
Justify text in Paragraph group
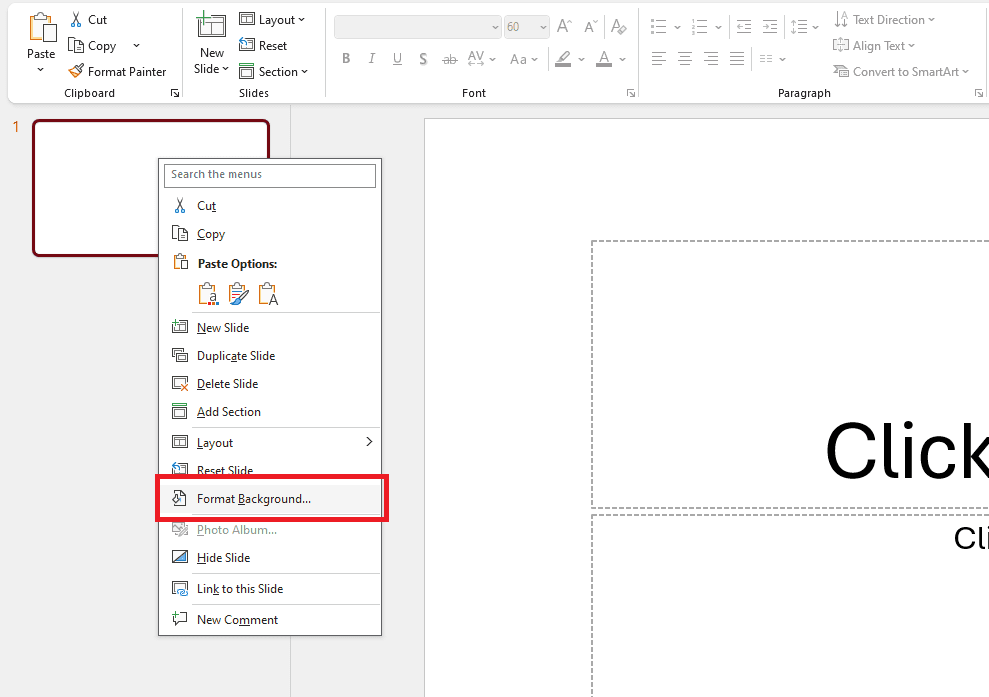click(737, 59)
